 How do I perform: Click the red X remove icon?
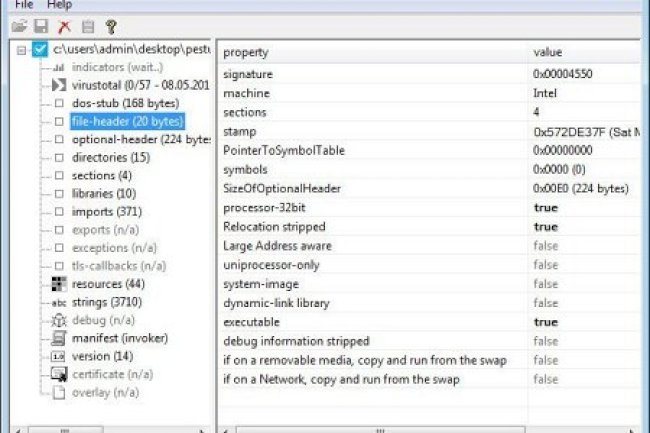point(64,26)
